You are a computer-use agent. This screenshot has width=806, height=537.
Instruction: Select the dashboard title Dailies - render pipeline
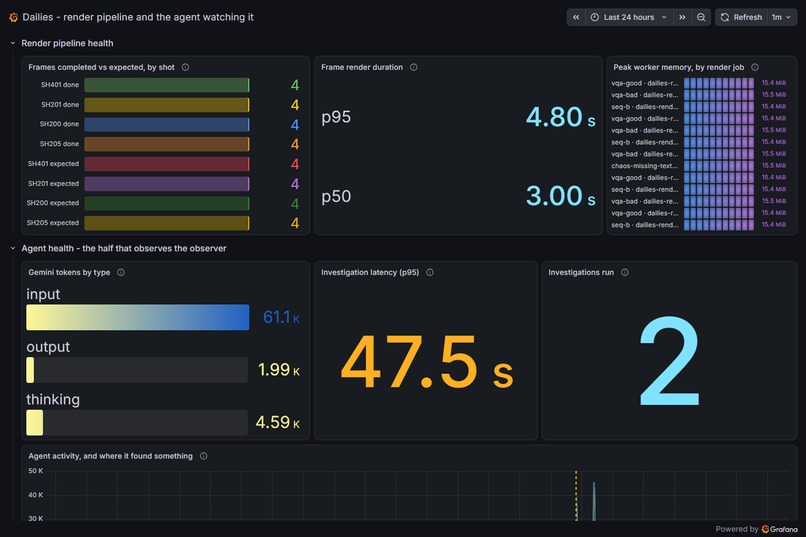click(x=138, y=17)
